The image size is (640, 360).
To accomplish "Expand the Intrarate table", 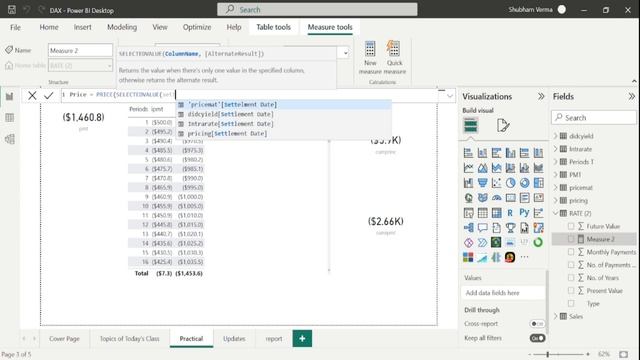I will [x=556, y=149].
